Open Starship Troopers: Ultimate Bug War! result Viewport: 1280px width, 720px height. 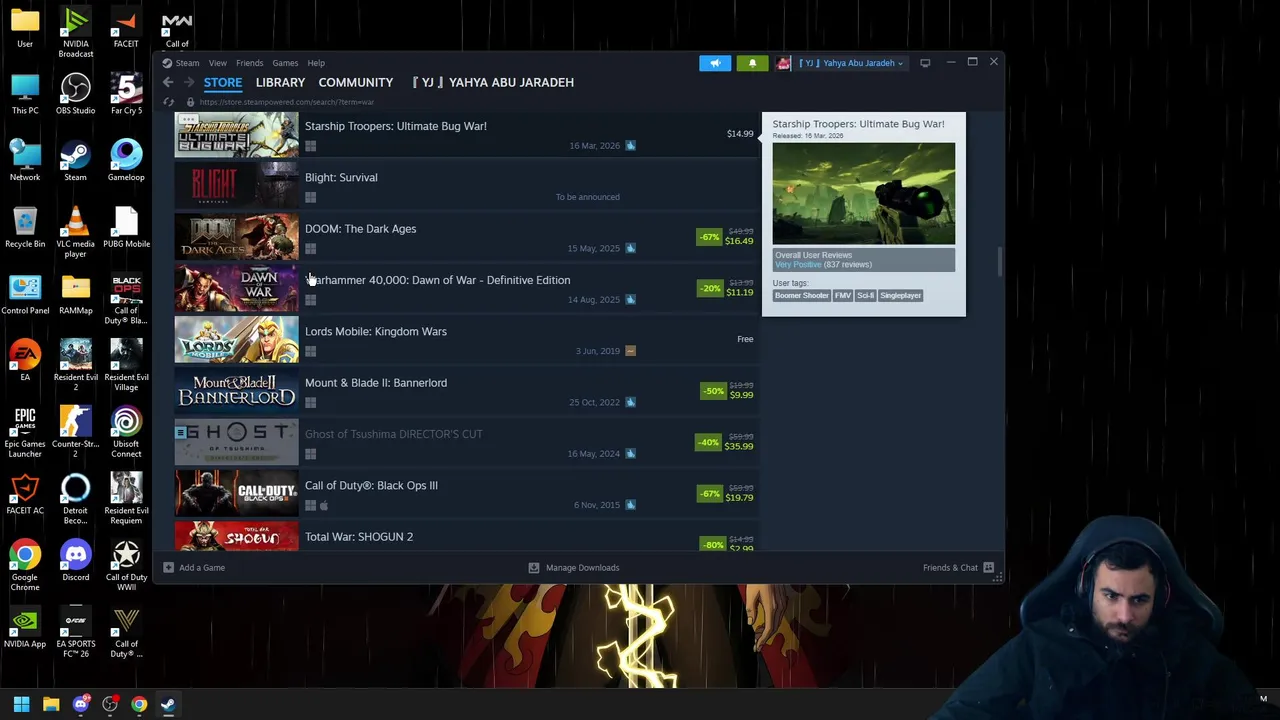coord(466,135)
